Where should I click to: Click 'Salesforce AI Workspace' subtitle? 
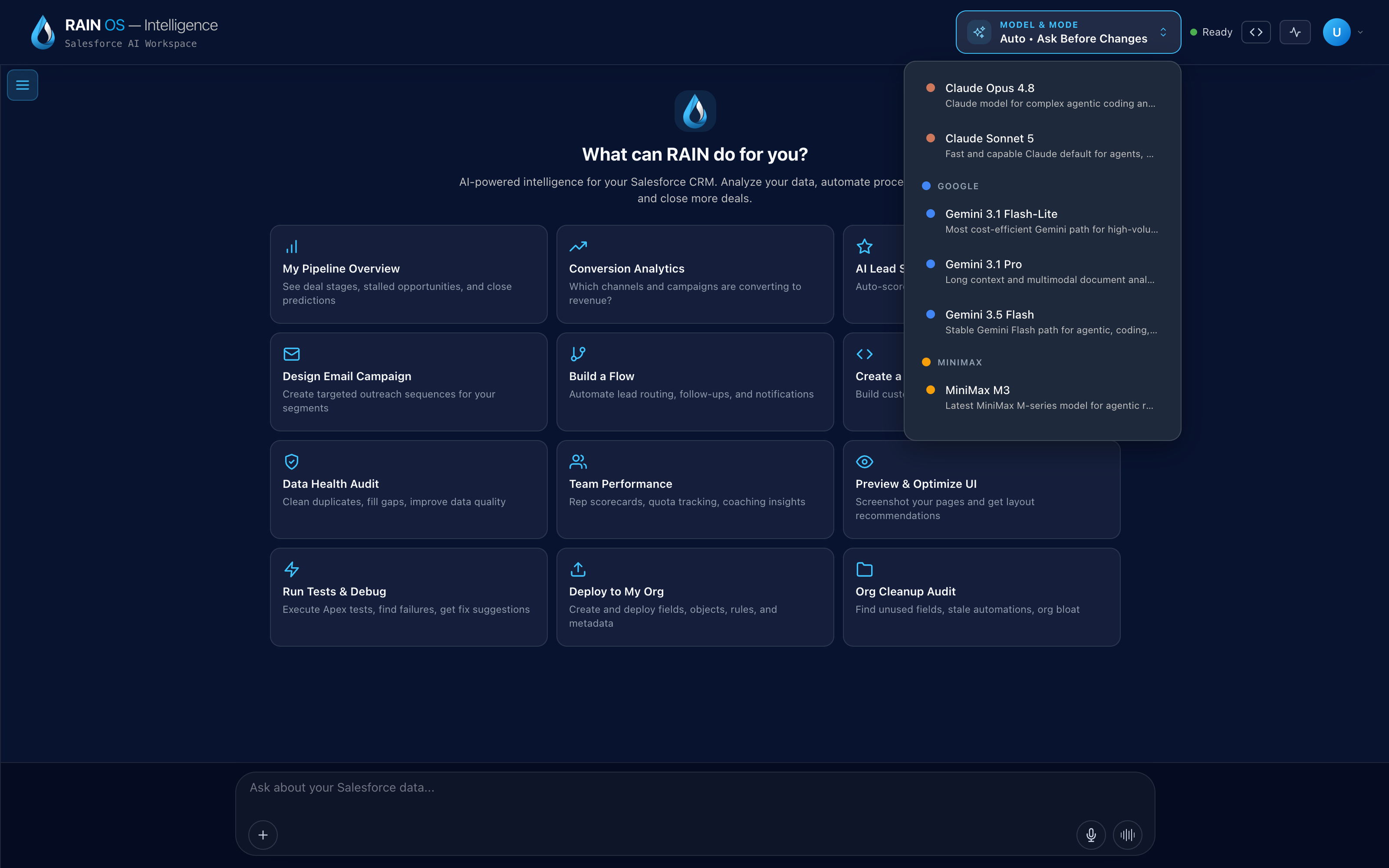coord(131,44)
